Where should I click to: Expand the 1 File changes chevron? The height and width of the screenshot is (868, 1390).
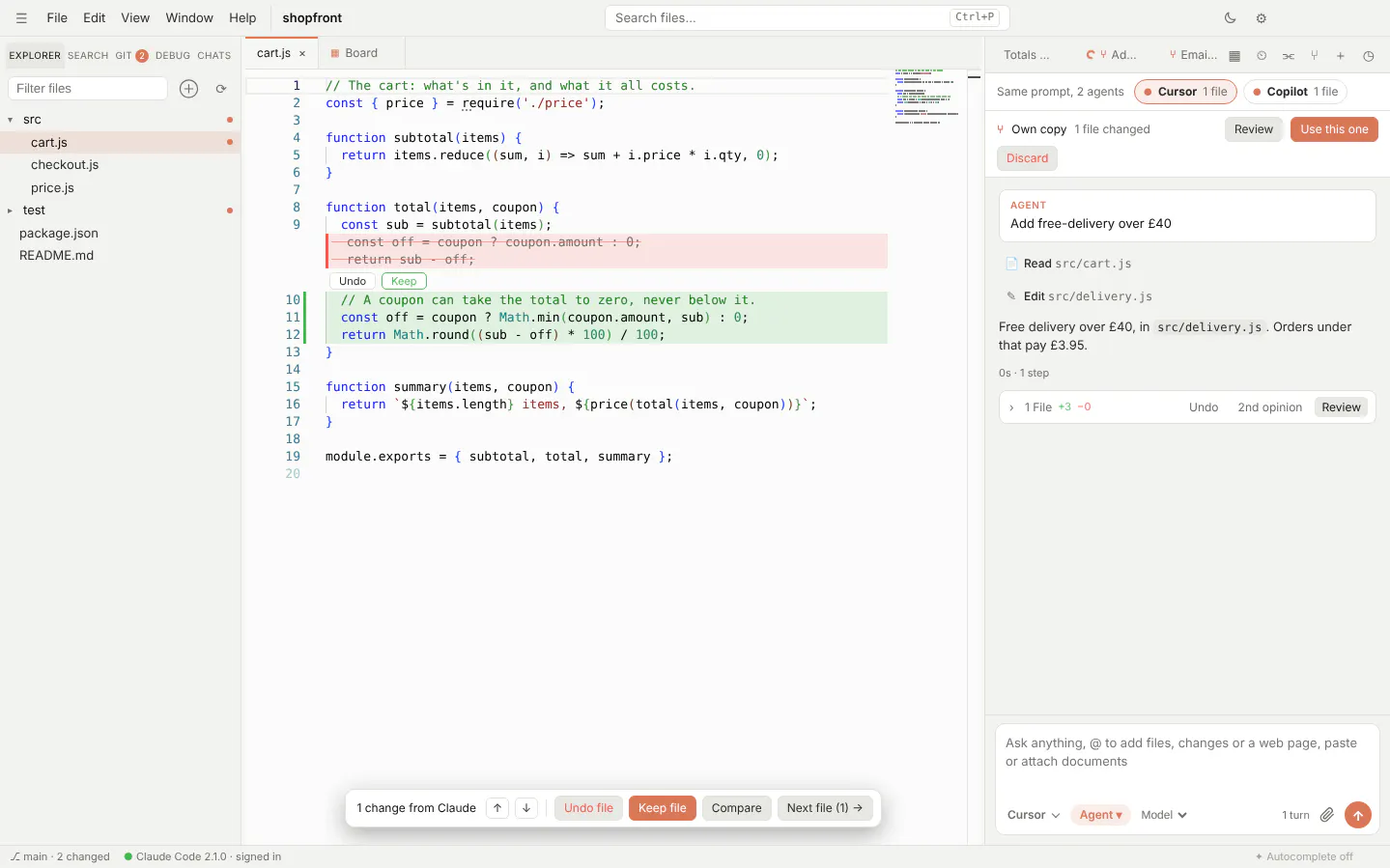point(1011,407)
